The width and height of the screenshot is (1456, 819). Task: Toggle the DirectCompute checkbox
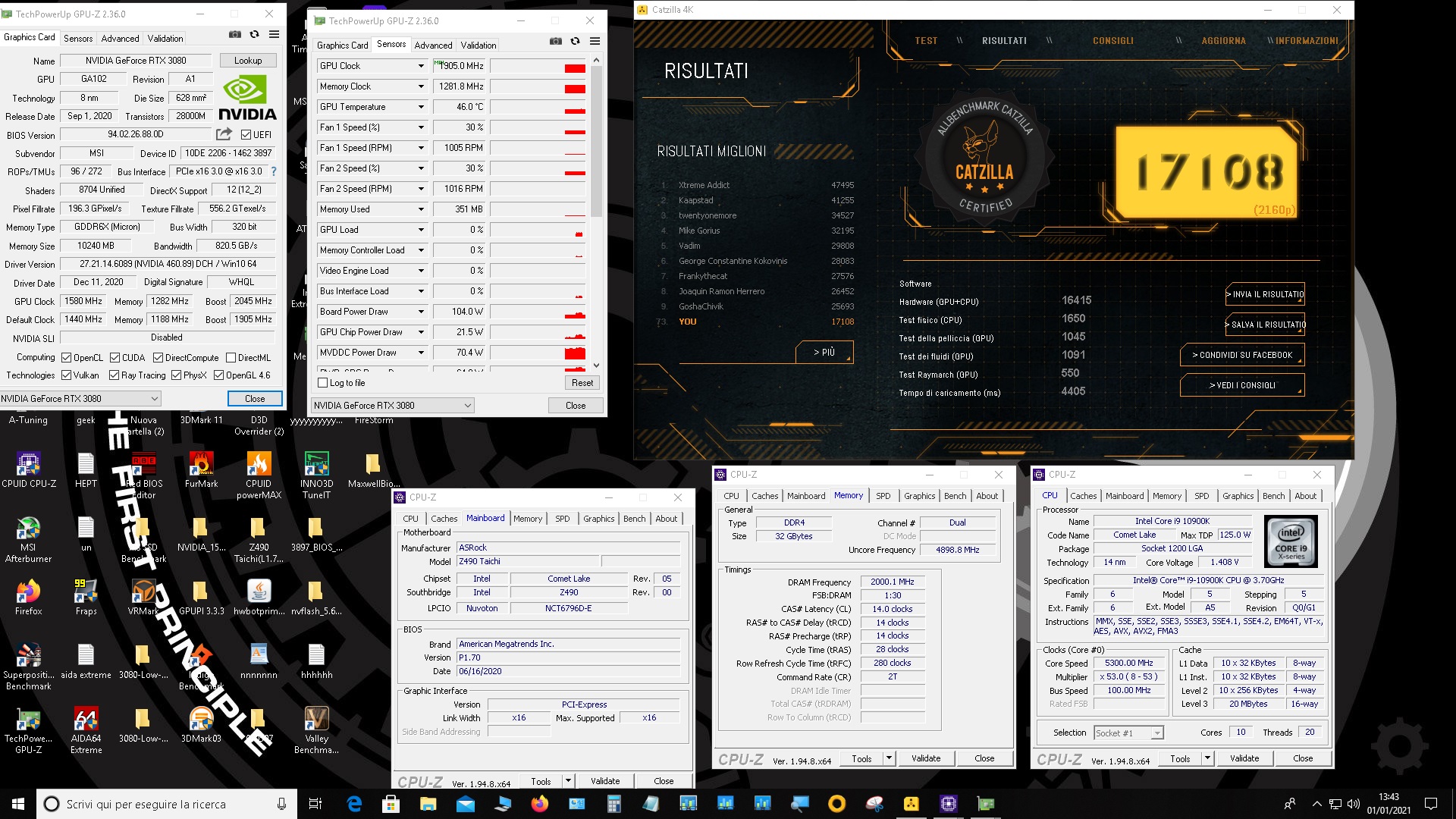pos(158,358)
